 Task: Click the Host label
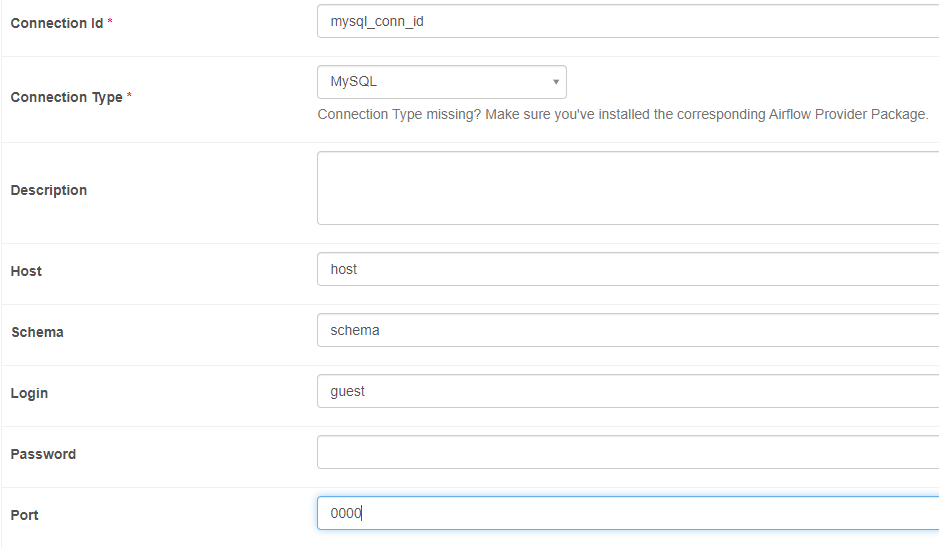(26, 271)
